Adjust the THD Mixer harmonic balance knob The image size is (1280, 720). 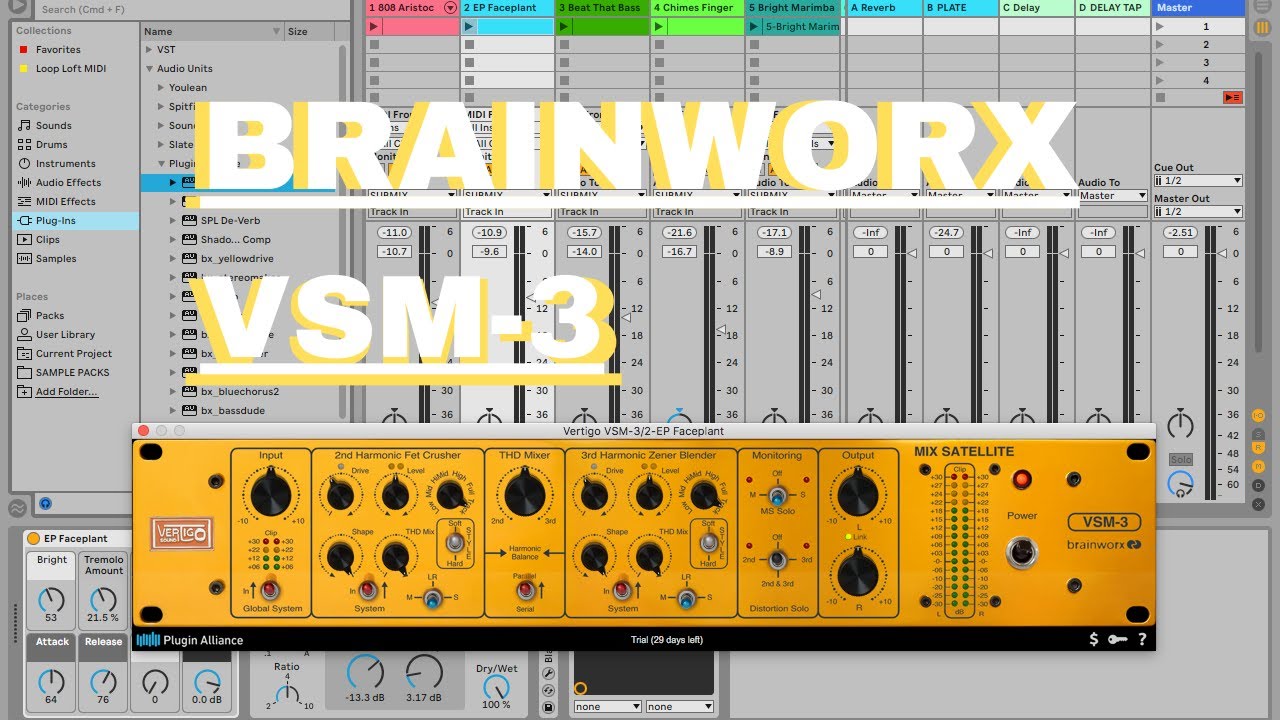pos(524,495)
